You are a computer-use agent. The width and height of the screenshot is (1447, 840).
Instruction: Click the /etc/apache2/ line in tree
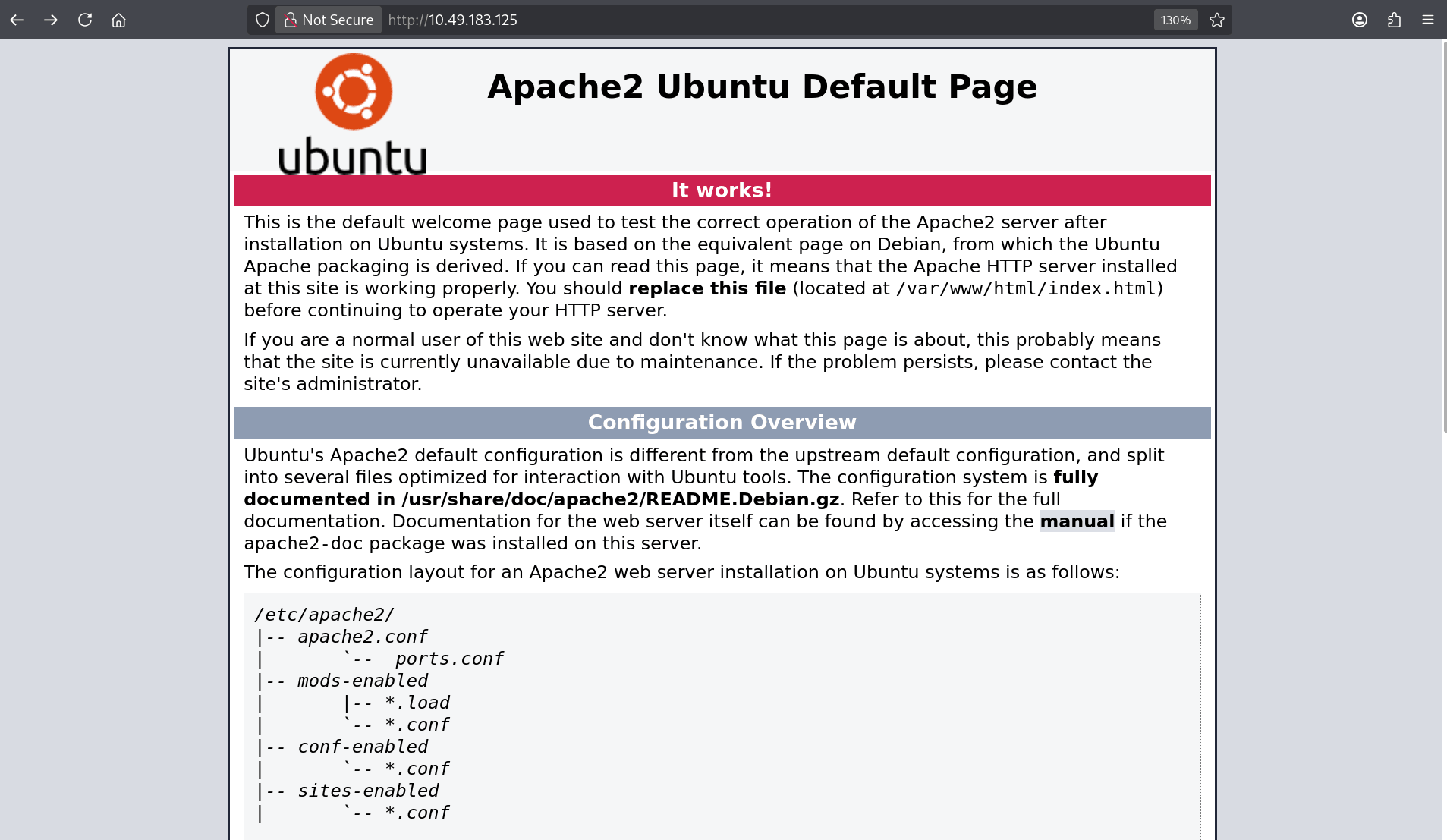point(325,615)
